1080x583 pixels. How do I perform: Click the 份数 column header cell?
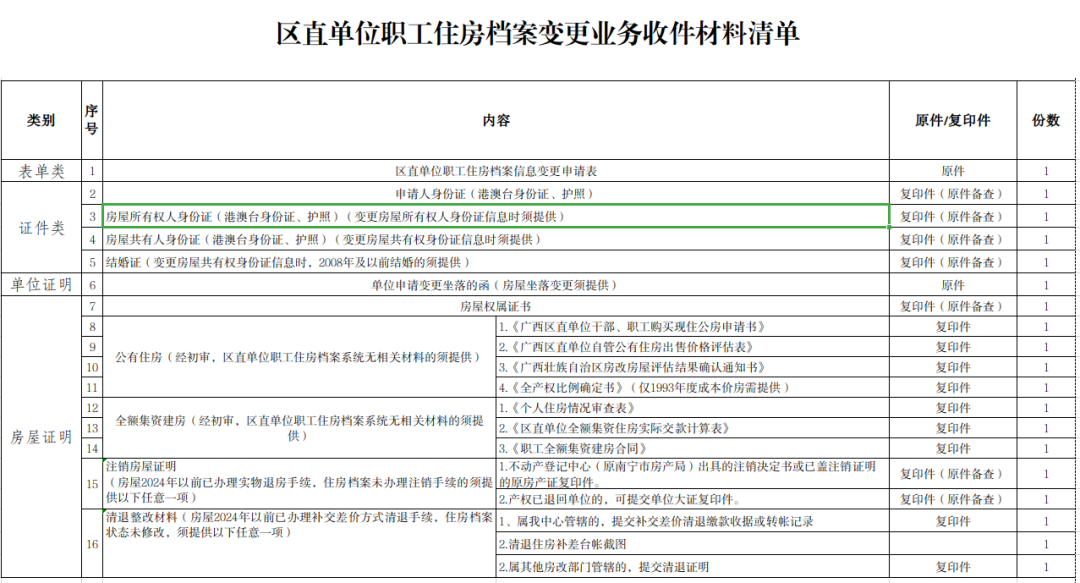[x=1046, y=120]
